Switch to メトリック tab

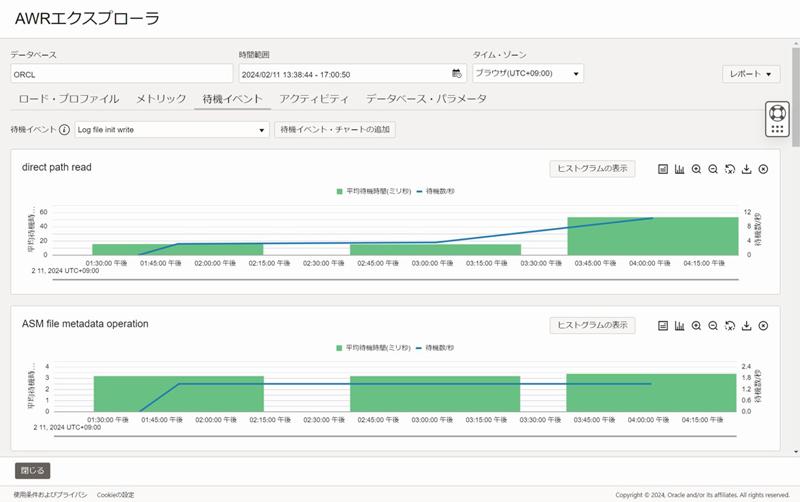[161, 98]
